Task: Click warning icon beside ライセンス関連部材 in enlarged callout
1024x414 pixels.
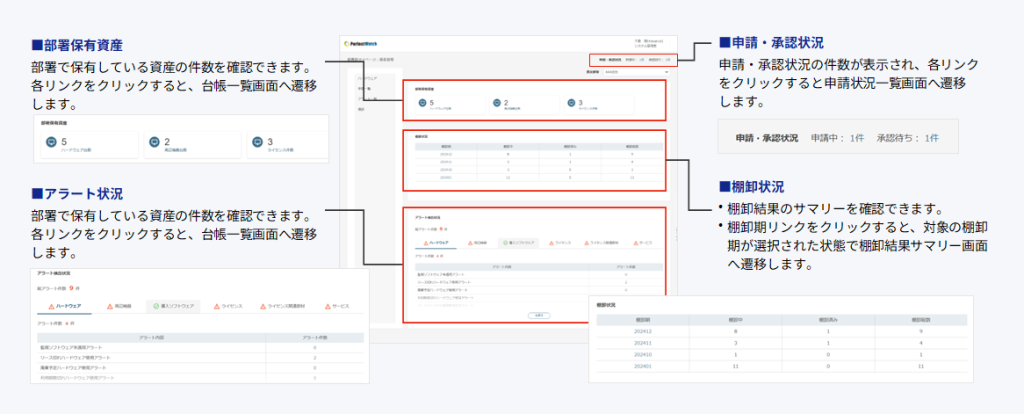Action: [x=264, y=305]
